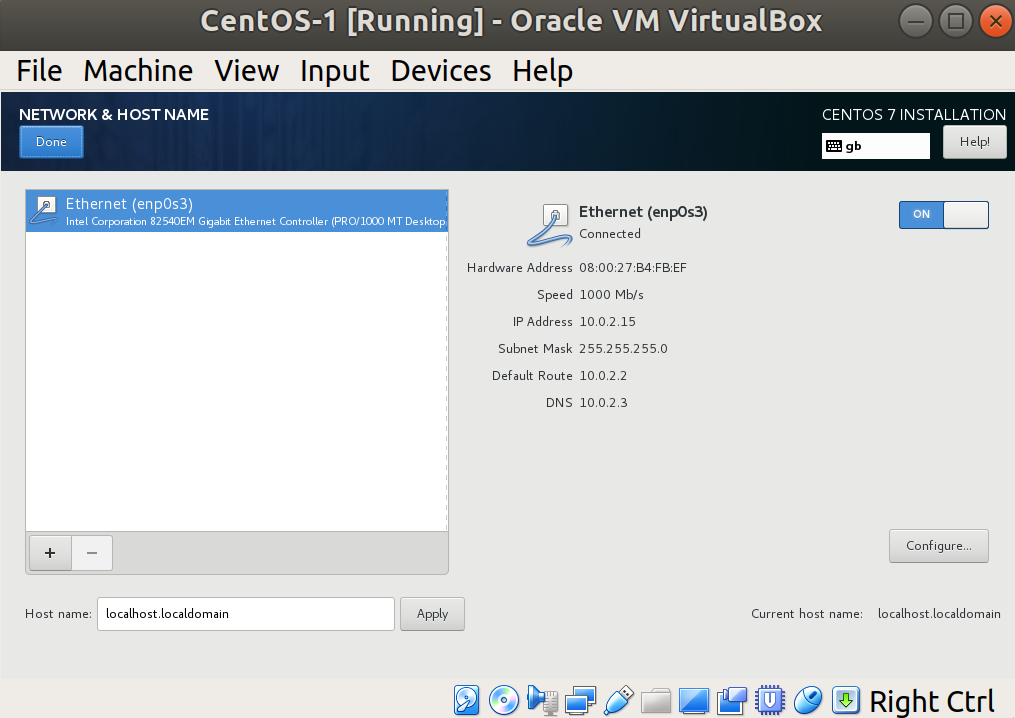Viewport: 1015px width, 718px height.
Task: Click the video recording status icon
Action: pyautogui.click(x=732, y=701)
